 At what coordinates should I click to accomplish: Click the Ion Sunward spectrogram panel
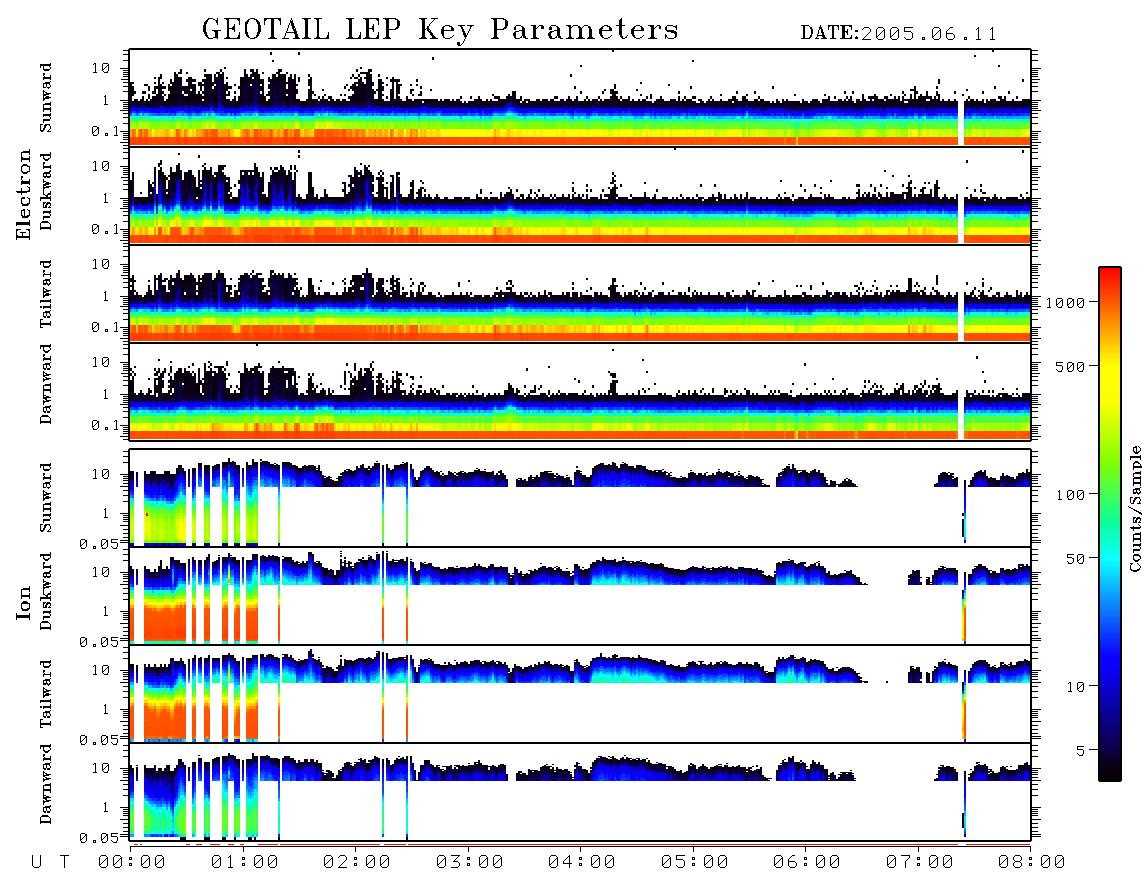point(580,498)
